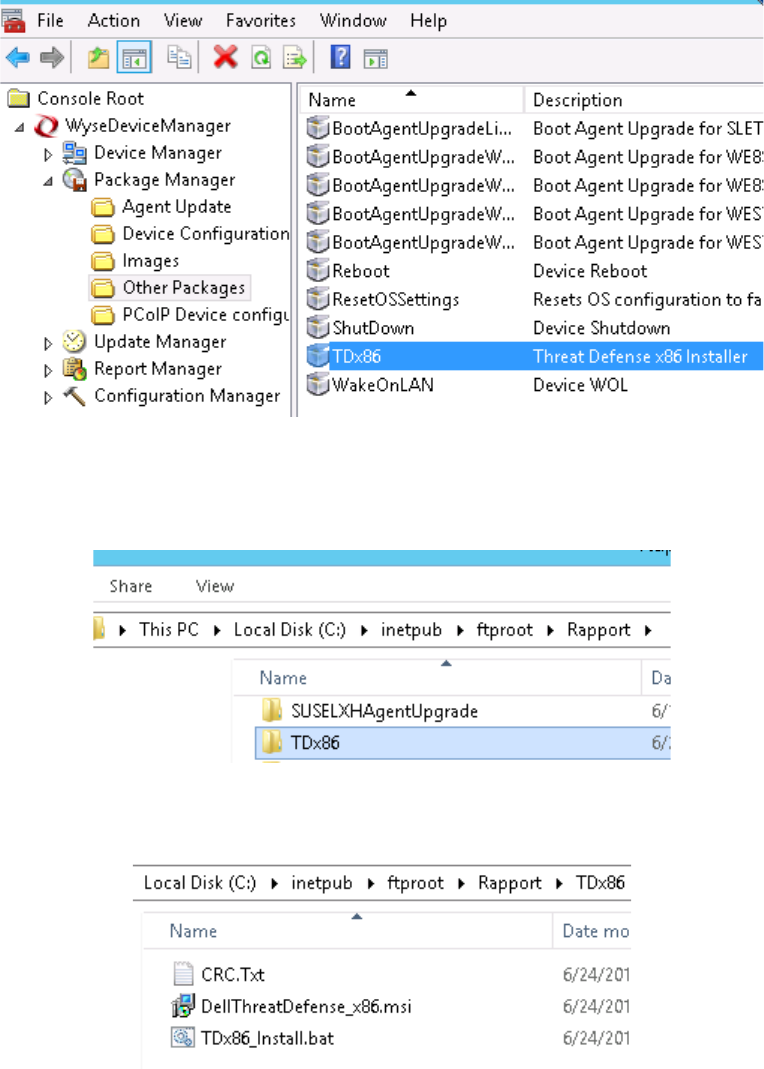The height and width of the screenshot is (1069, 764).
Task: Expand the Device Manager tree node
Action: (x=48, y=155)
